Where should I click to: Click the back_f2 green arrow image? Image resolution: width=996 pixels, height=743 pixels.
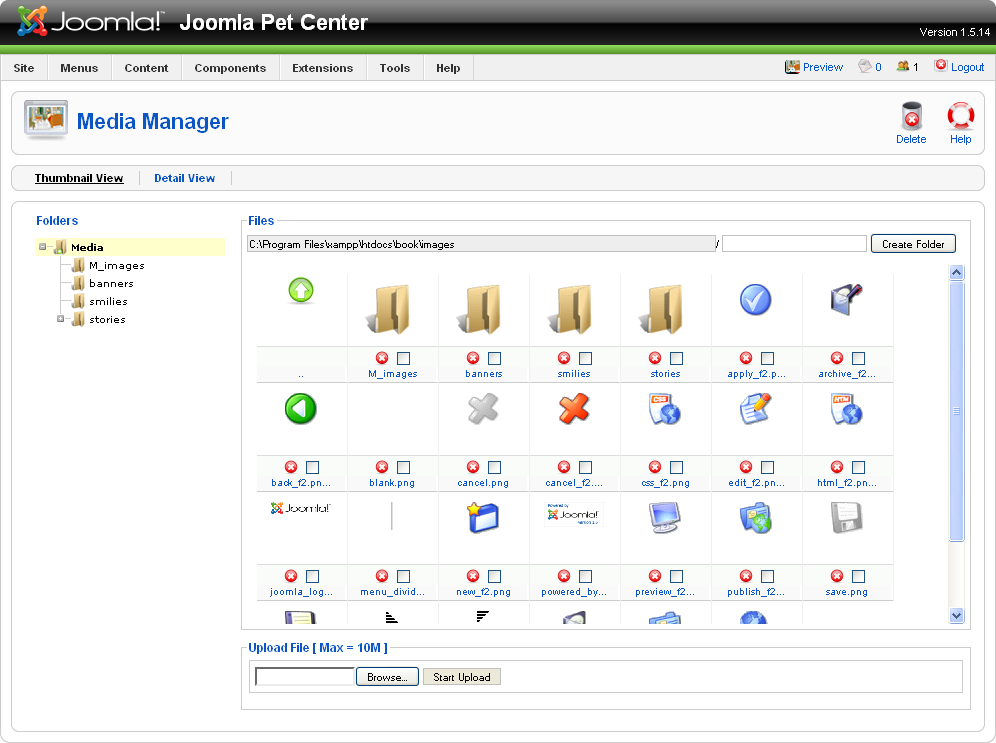(300, 408)
